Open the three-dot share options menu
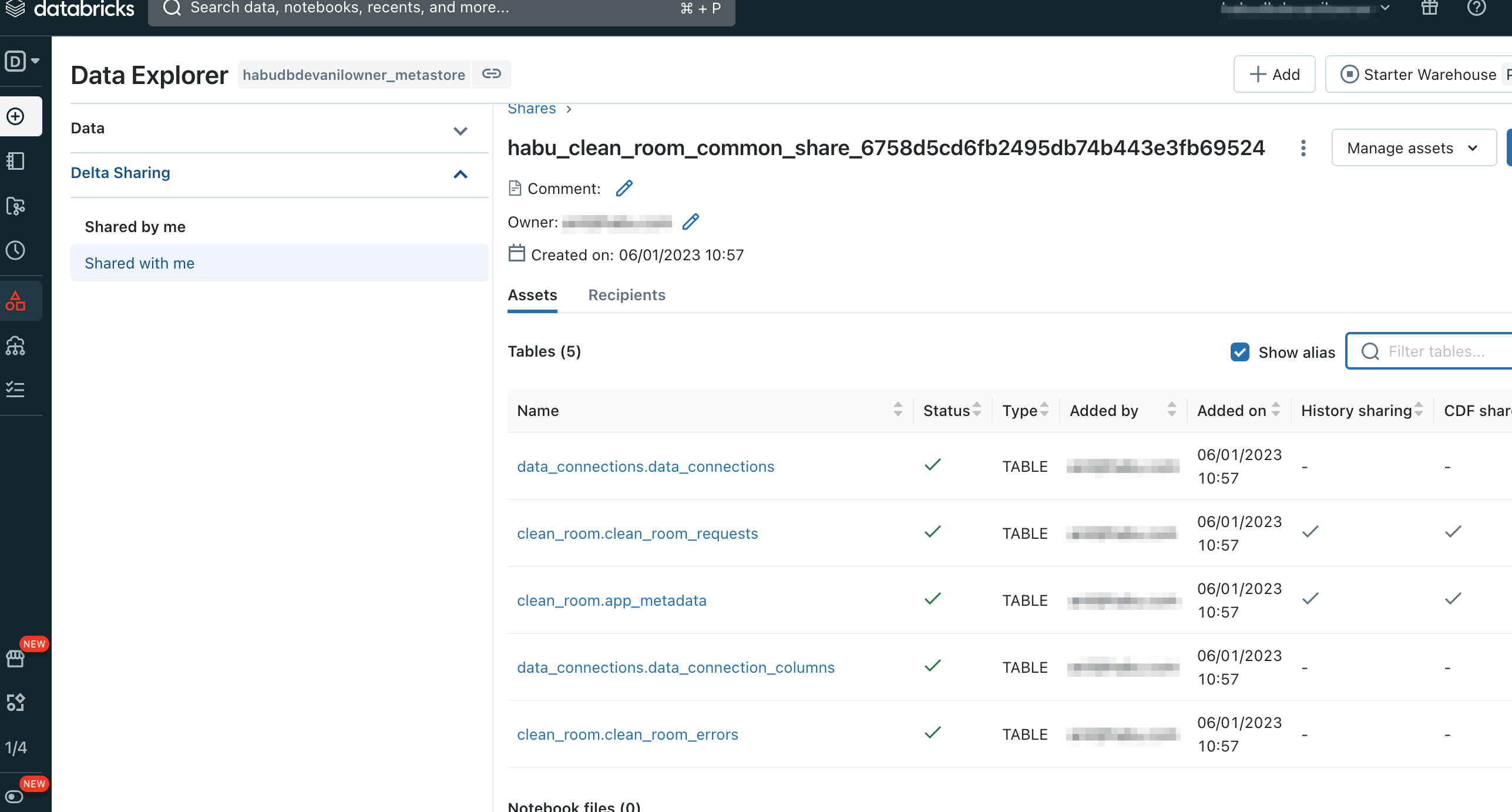 coord(1303,148)
